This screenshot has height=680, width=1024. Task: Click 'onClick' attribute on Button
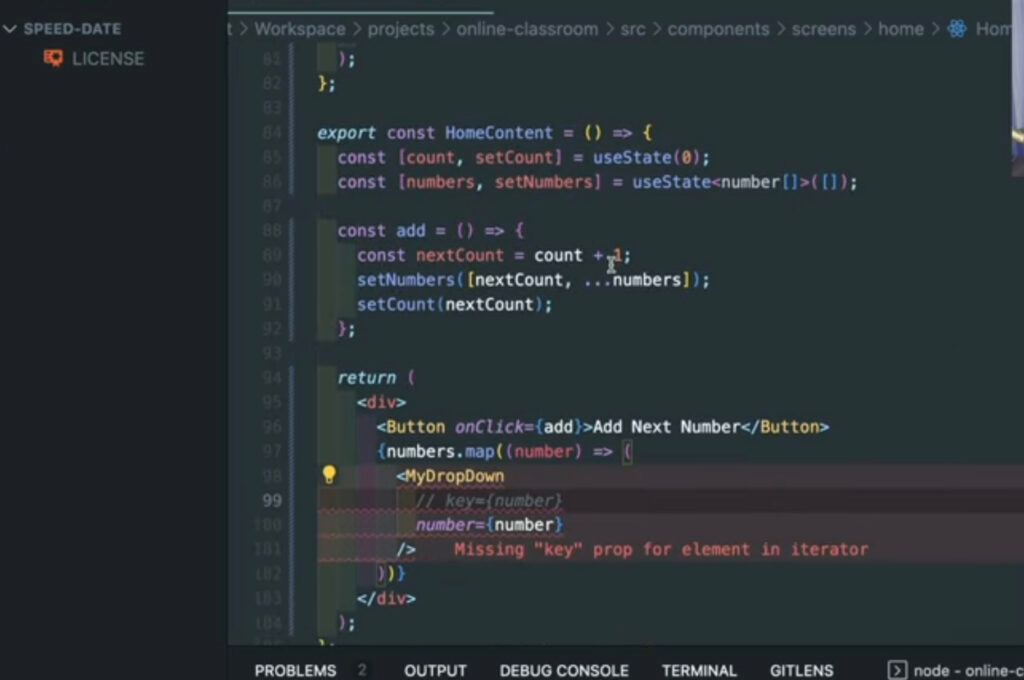click(x=489, y=427)
